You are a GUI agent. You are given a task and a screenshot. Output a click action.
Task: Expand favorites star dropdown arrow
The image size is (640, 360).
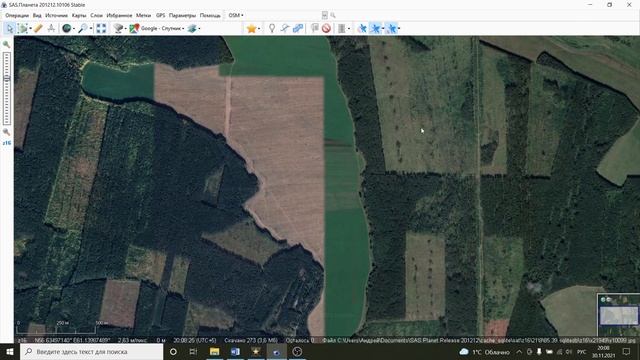point(259,29)
